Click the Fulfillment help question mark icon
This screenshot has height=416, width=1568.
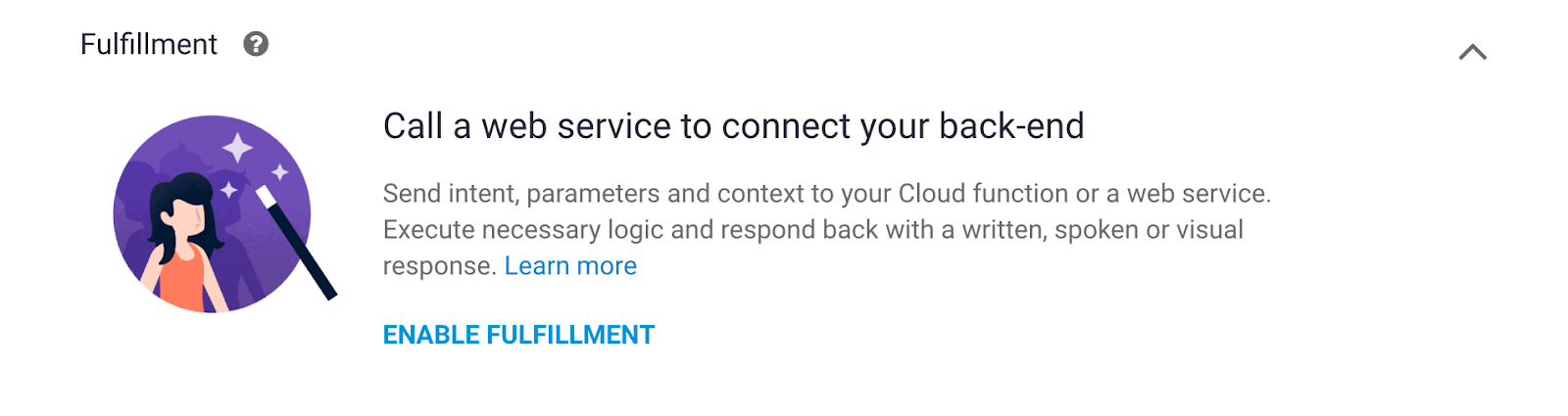(256, 44)
